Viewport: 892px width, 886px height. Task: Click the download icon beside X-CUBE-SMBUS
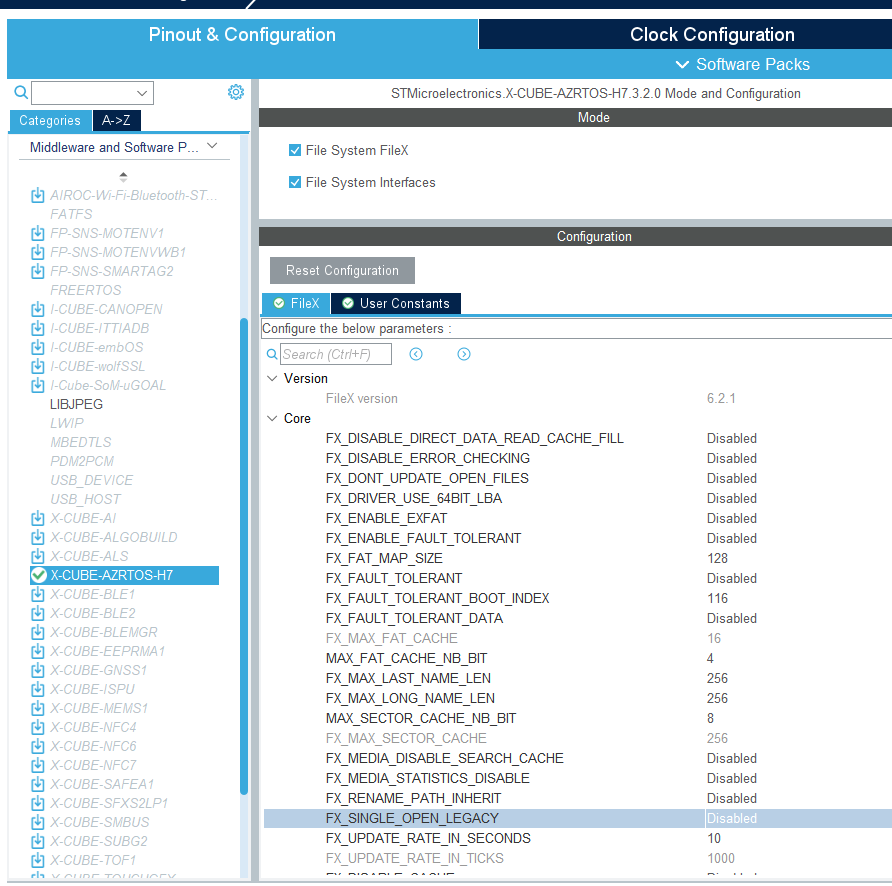click(x=38, y=822)
